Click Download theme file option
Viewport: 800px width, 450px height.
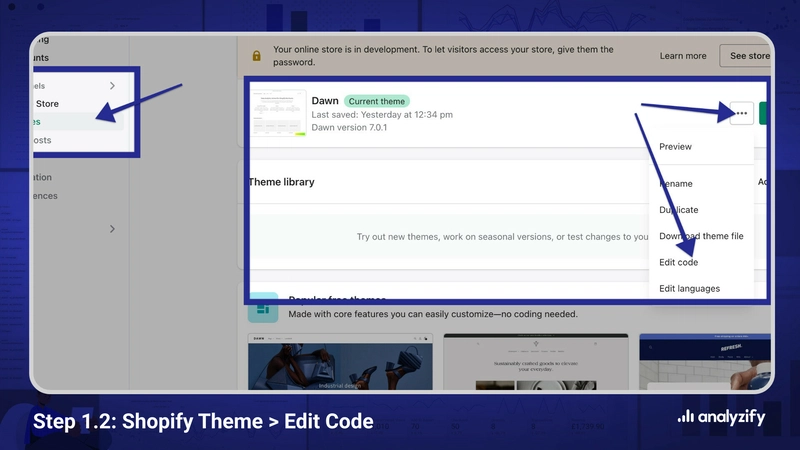pyautogui.click(x=700, y=236)
